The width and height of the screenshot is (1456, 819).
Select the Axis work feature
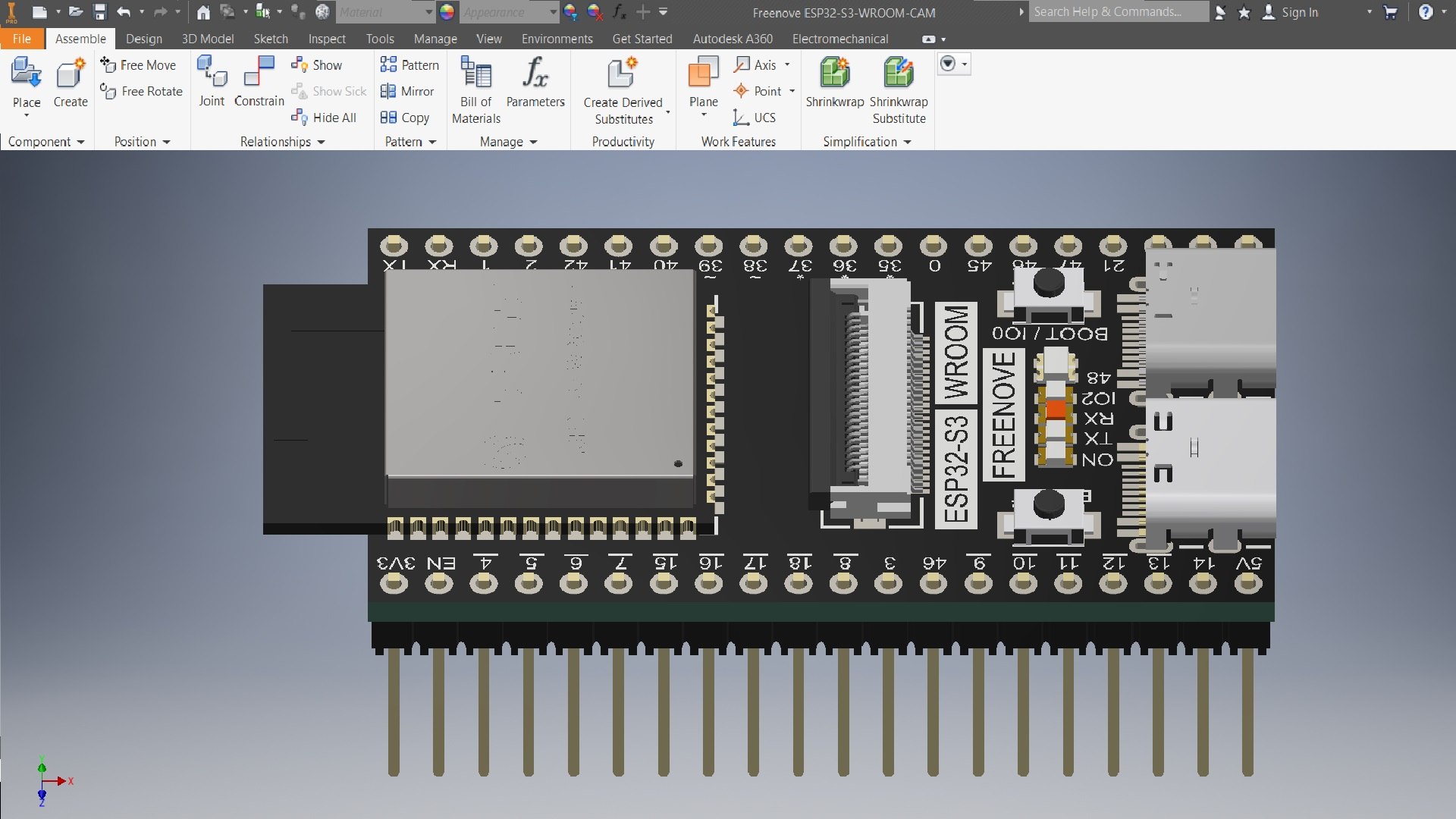click(755, 65)
